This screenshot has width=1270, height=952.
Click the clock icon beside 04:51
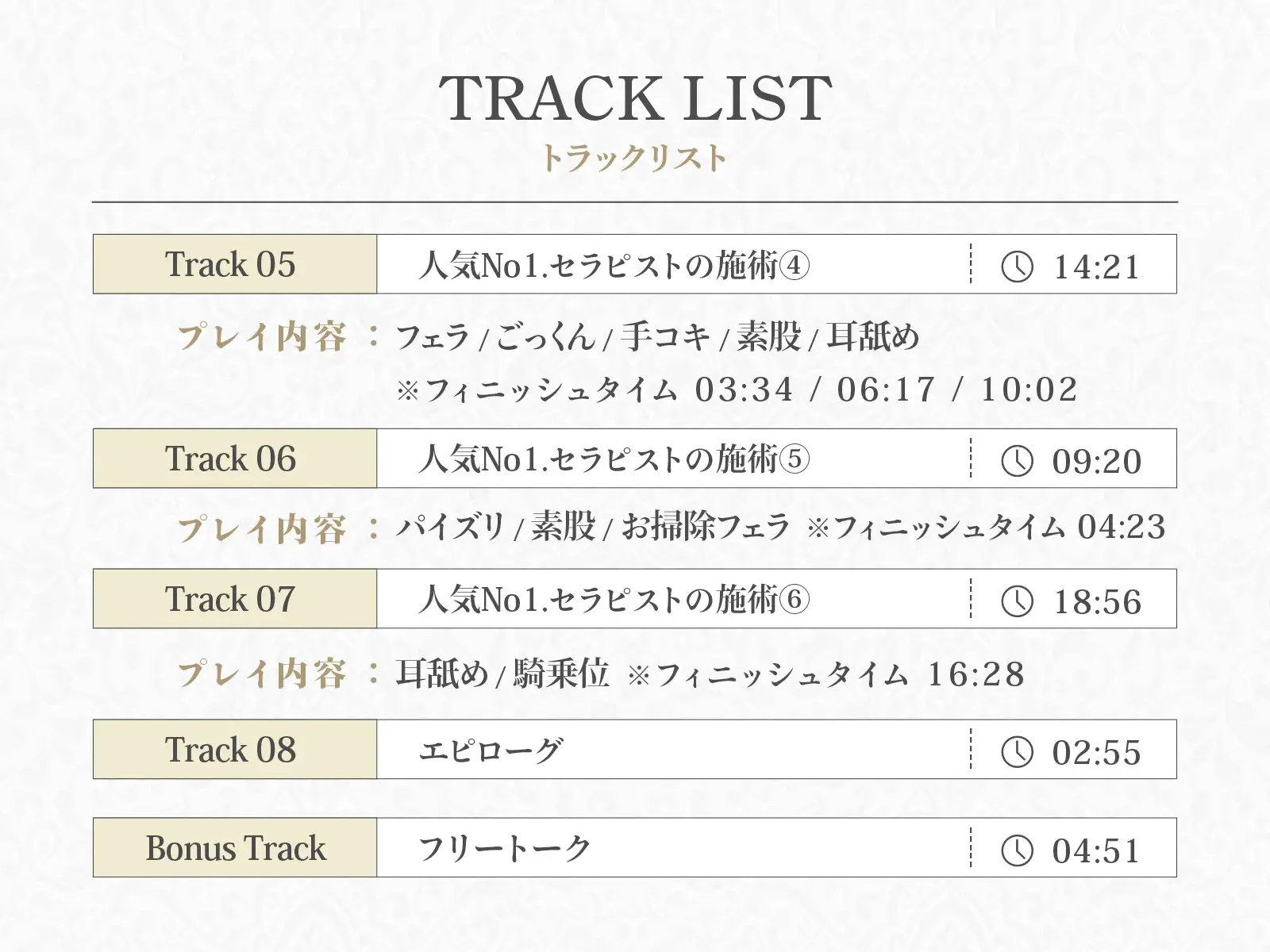[x=1017, y=850]
